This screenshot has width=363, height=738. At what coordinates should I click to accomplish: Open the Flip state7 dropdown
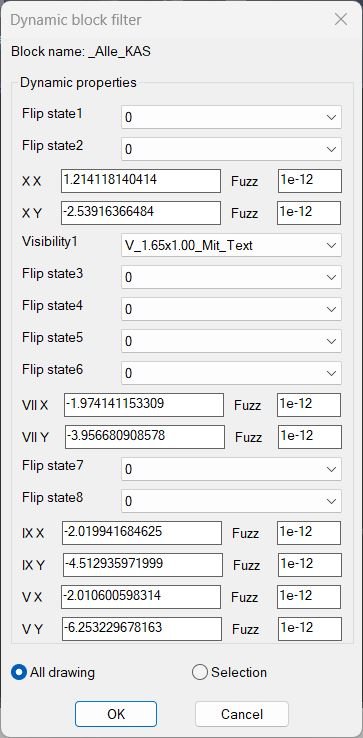click(231, 469)
